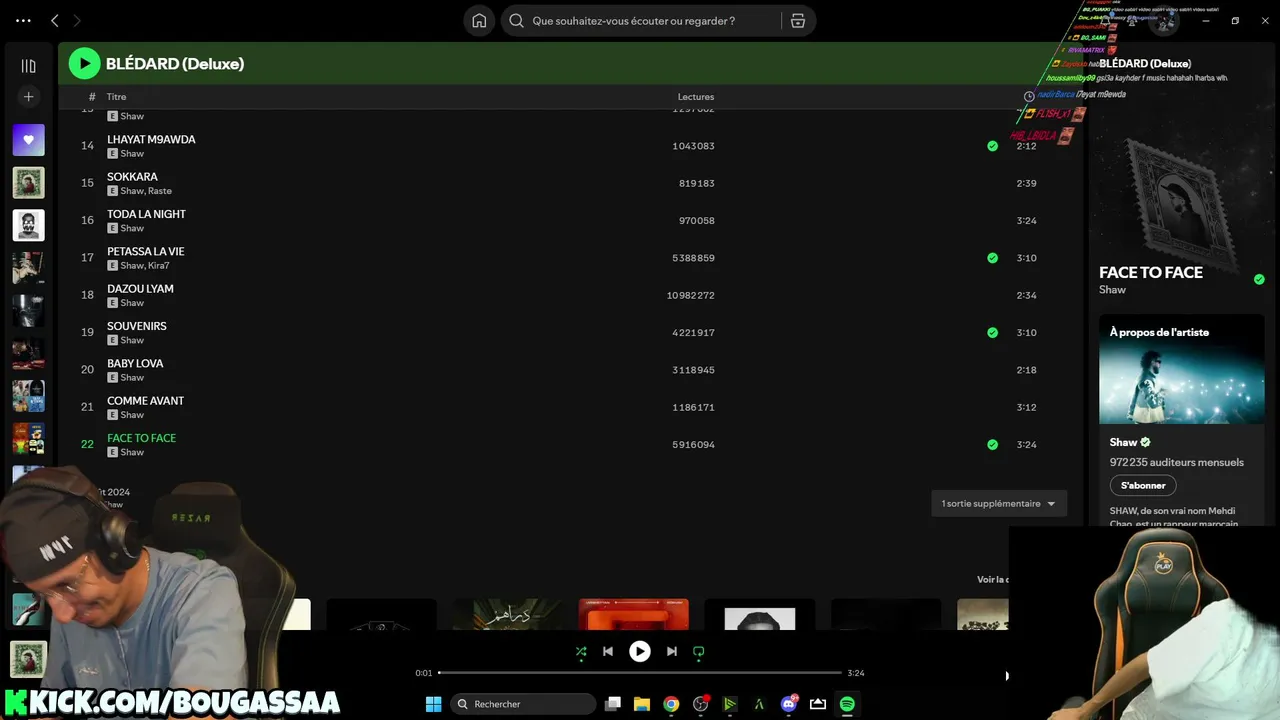Open the three-dots app menu
1280x720 pixels.
point(23,20)
